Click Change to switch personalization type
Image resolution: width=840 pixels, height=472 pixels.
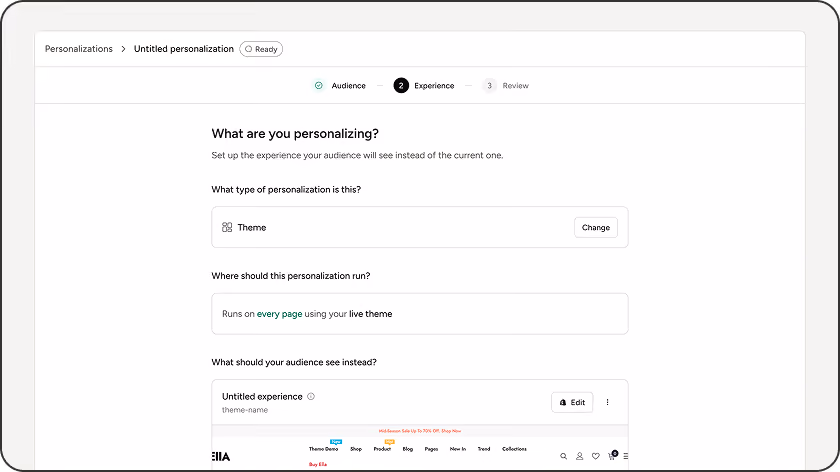point(596,227)
